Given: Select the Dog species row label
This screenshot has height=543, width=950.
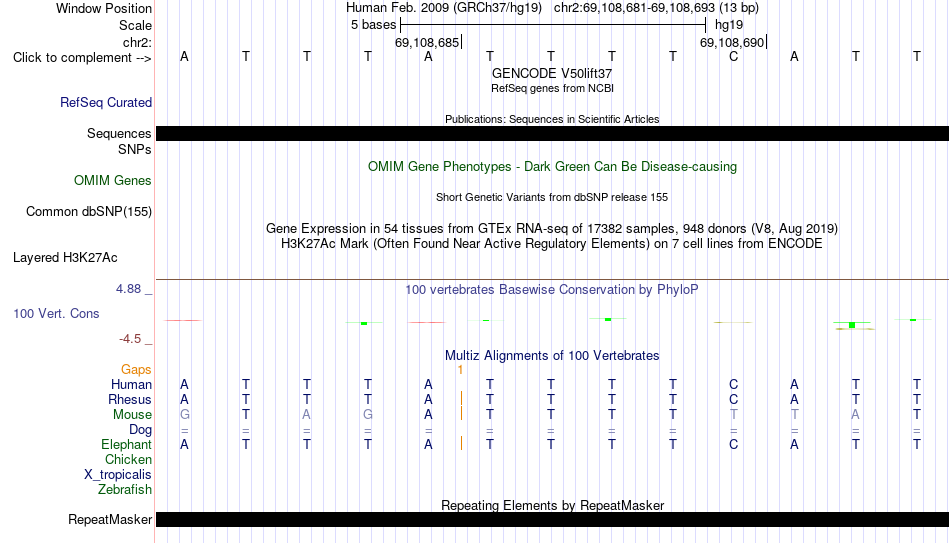Looking at the screenshot, I should pyautogui.click(x=141, y=430).
